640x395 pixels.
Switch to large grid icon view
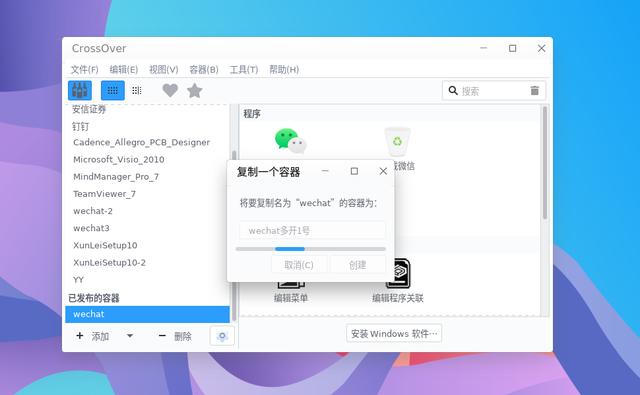point(113,90)
